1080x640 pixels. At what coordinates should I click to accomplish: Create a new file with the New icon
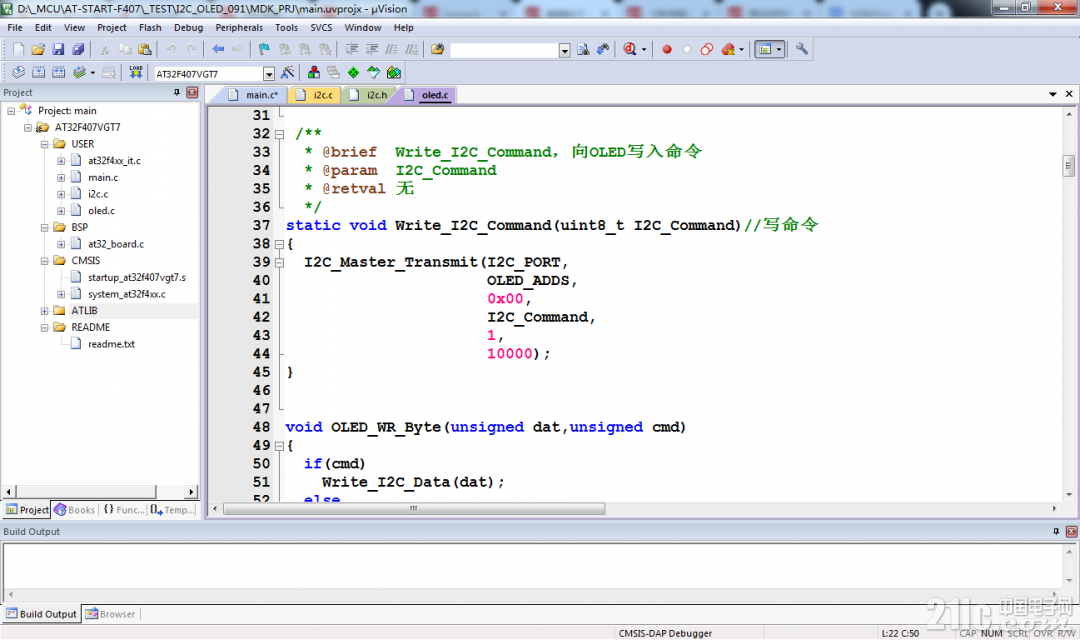19,49
